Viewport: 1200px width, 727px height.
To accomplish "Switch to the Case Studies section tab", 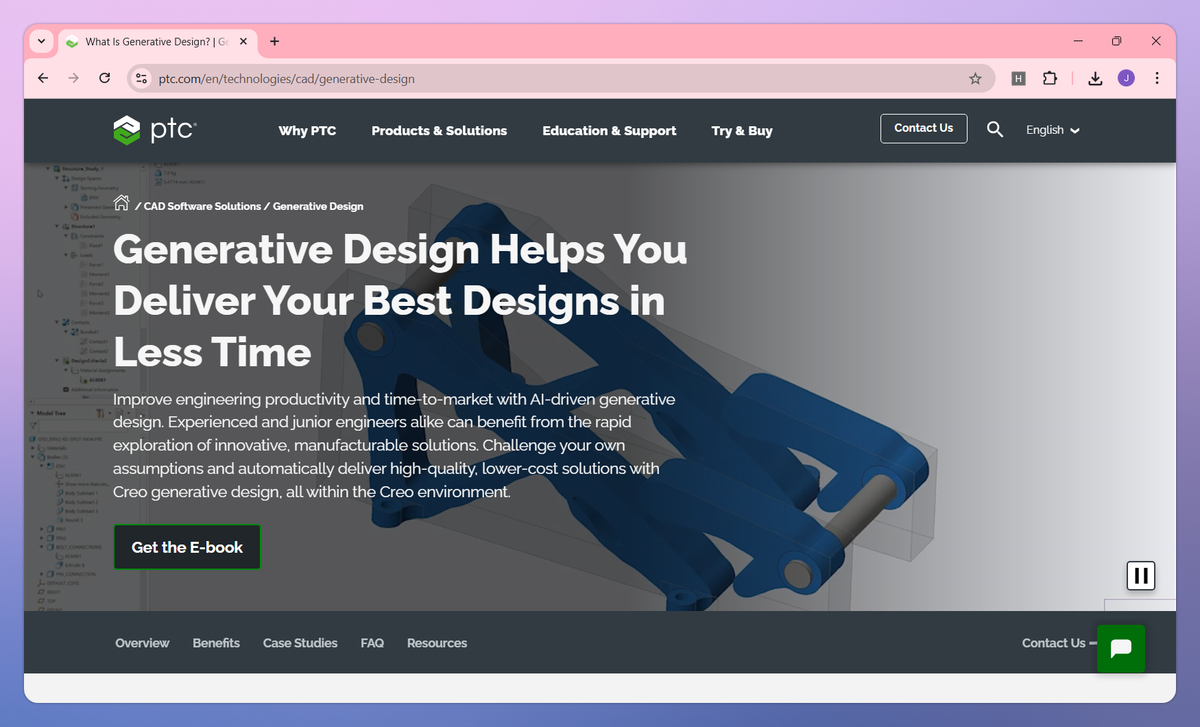I will pos(300,643).
